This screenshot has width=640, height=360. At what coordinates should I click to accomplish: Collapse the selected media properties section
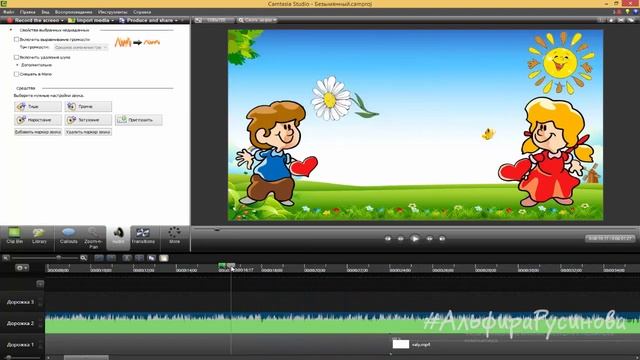pyautogui.click(x=11, y=30)
